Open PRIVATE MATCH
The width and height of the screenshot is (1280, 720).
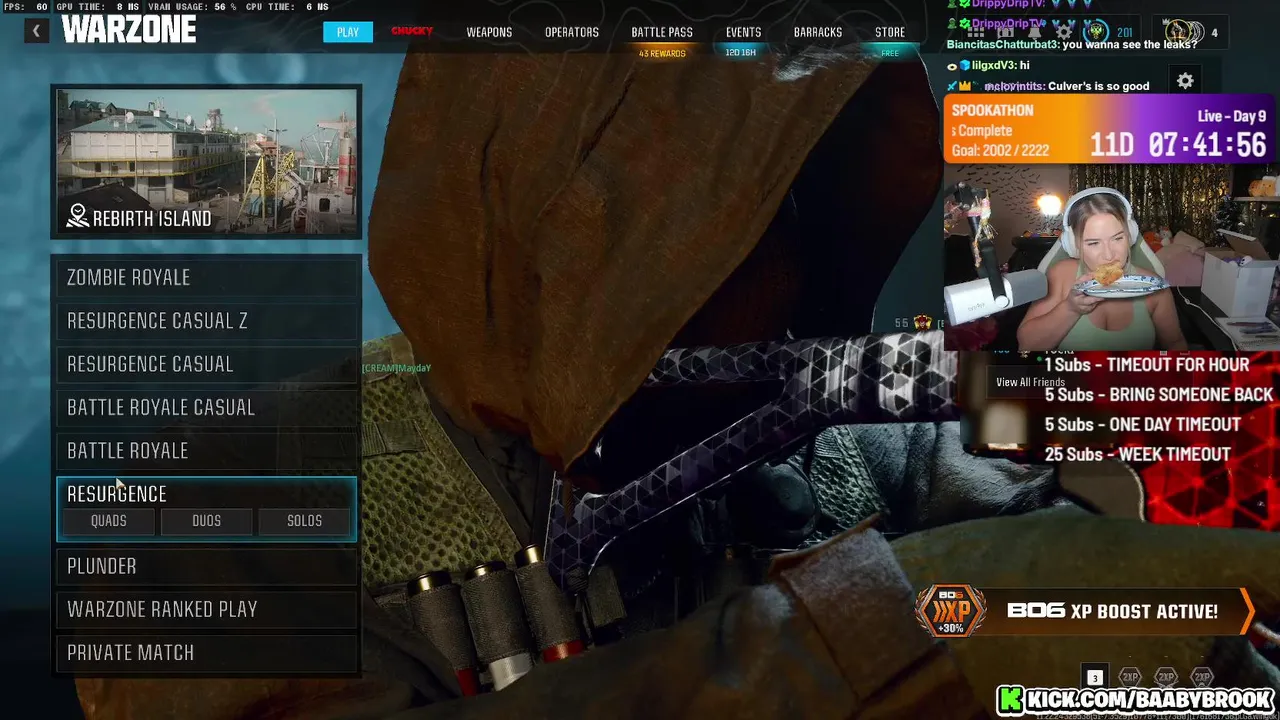pos(207,652)
